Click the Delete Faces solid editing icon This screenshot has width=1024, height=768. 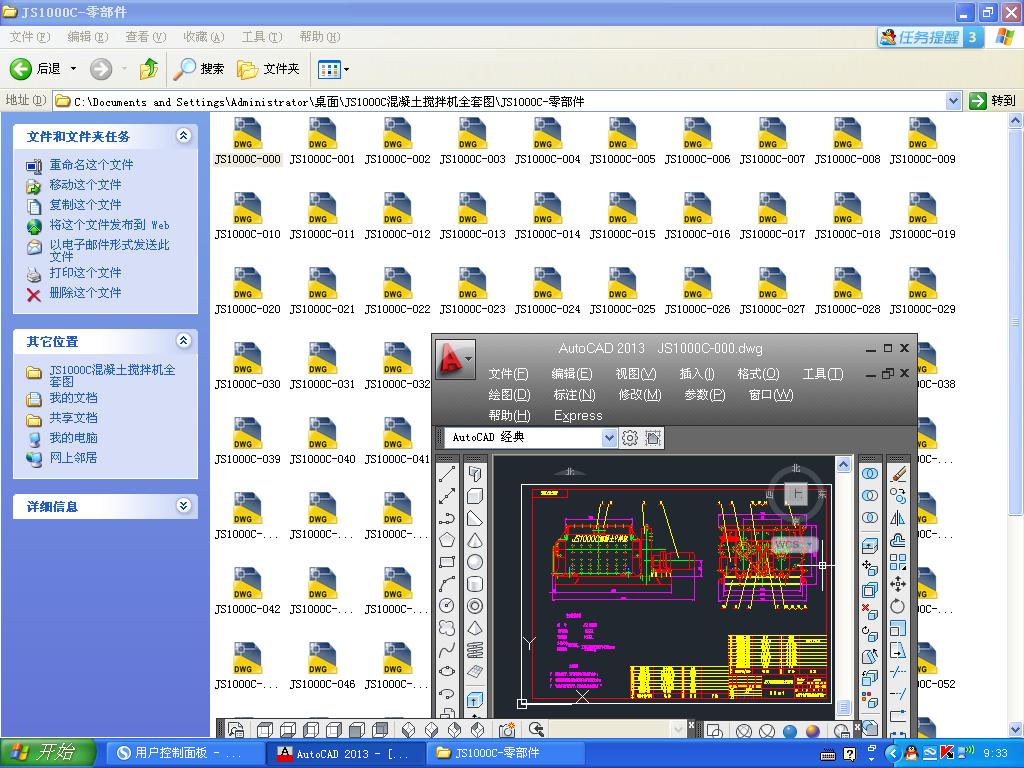click(869, 612)
